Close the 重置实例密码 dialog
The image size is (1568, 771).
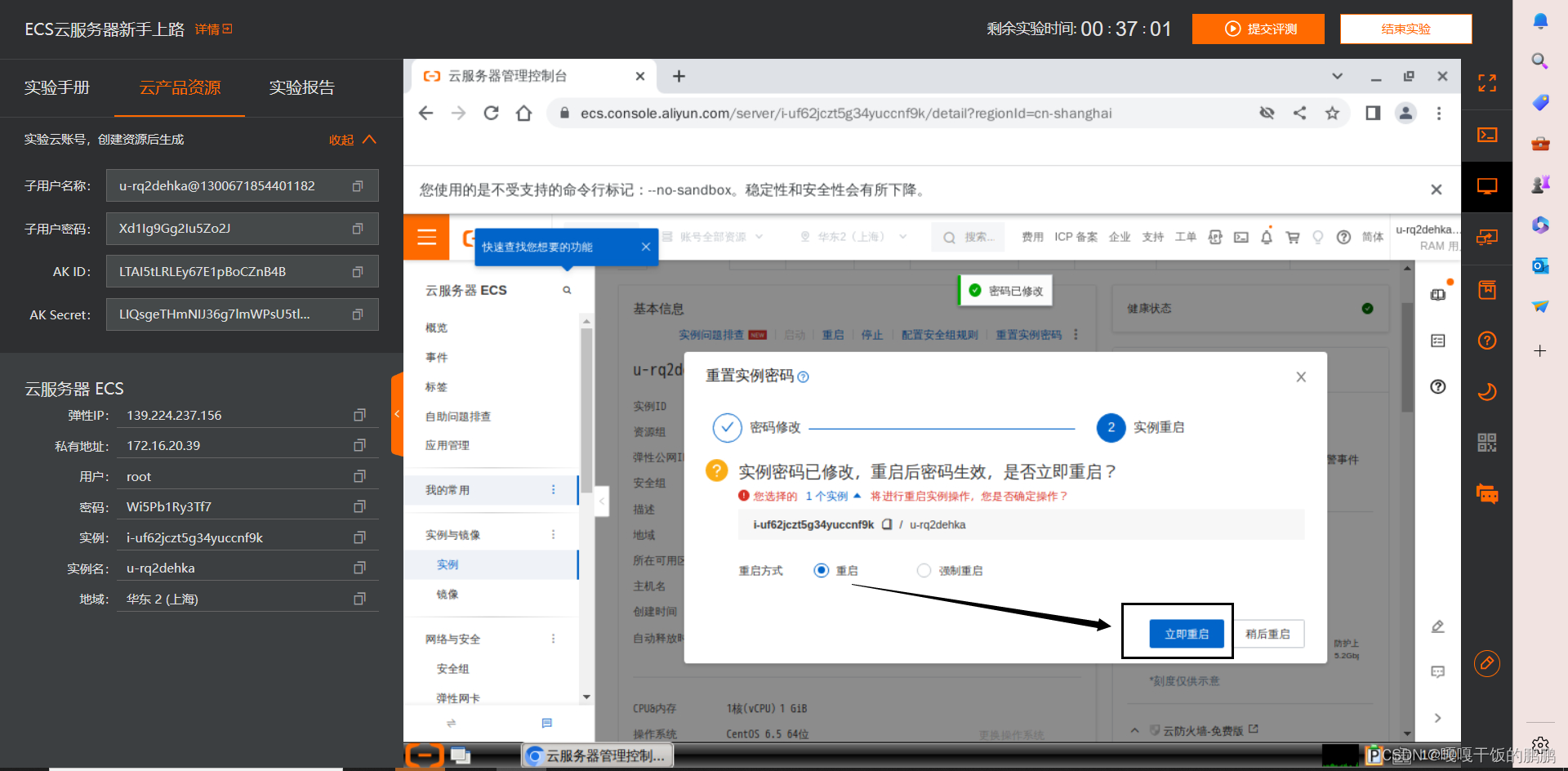(x=1301, y=377)
